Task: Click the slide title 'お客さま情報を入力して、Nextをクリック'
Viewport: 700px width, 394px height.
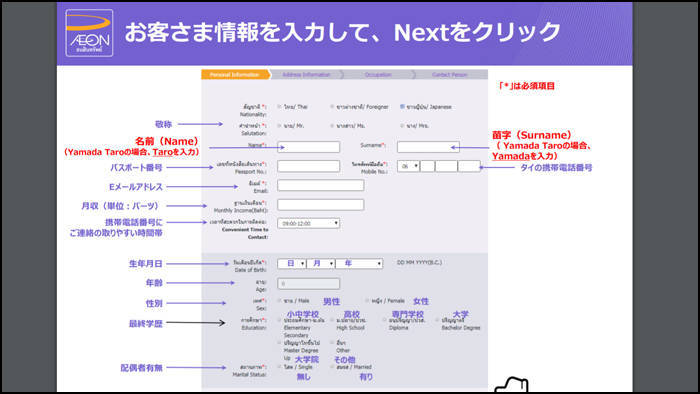Action: click(342, 32)
